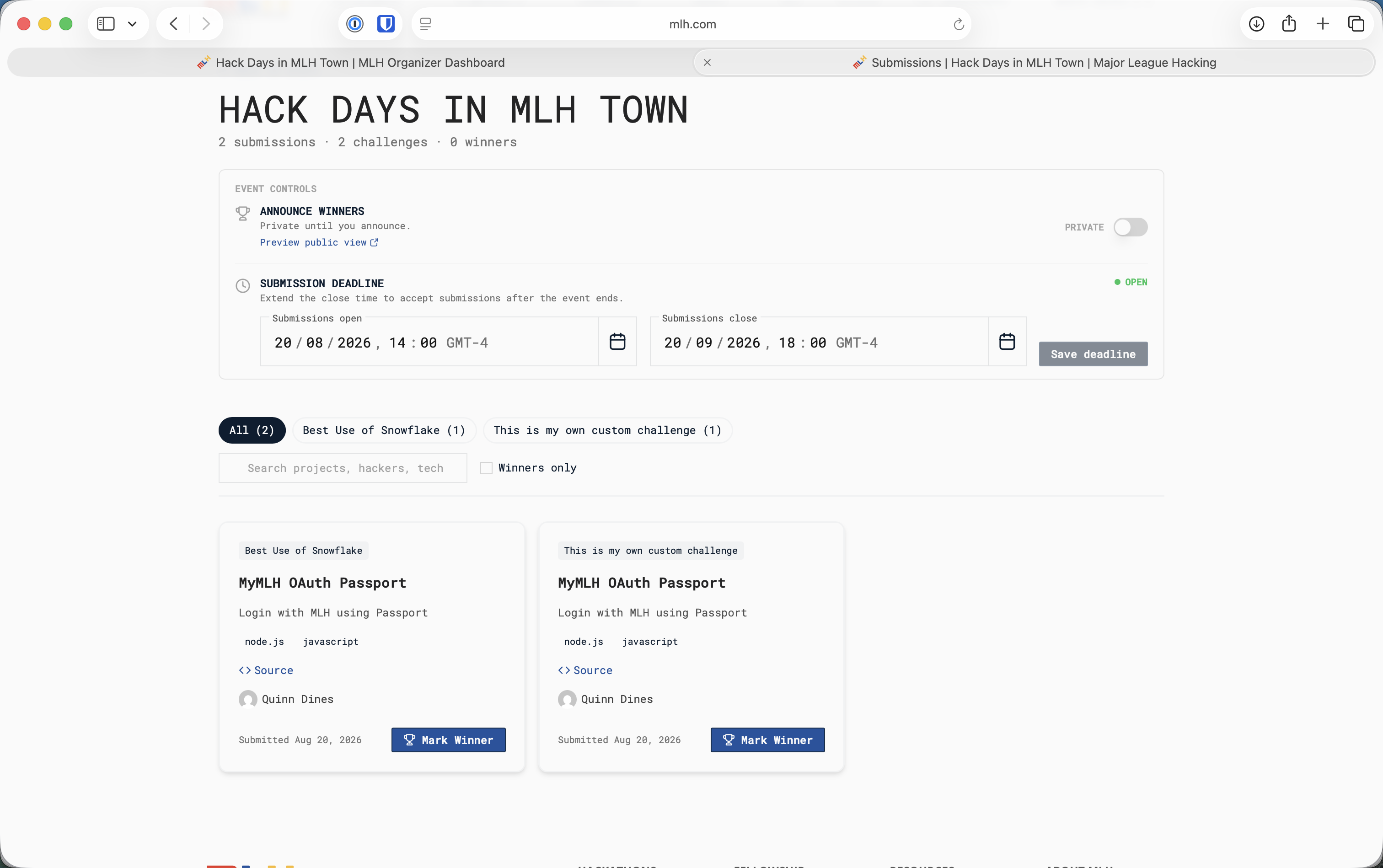The width and height of the screenshot is (1383, 868).
Task: Switch to the MLH Organizer Dashboard tab
Action: coord(351,63)
